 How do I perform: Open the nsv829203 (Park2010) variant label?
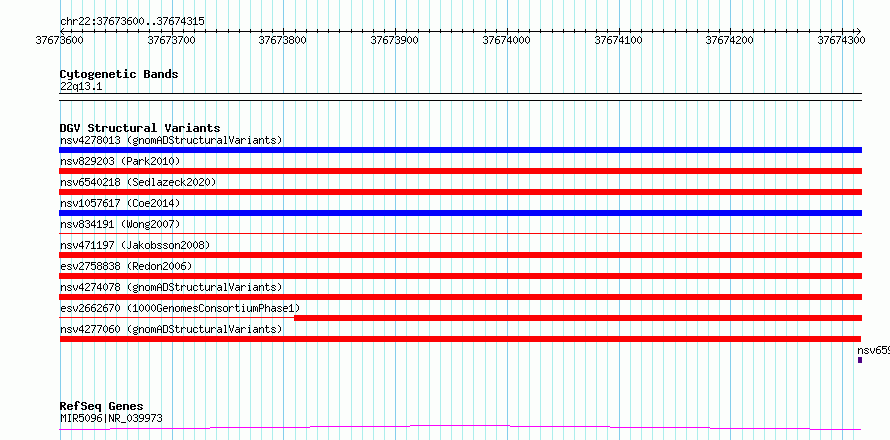pos(120,161)
